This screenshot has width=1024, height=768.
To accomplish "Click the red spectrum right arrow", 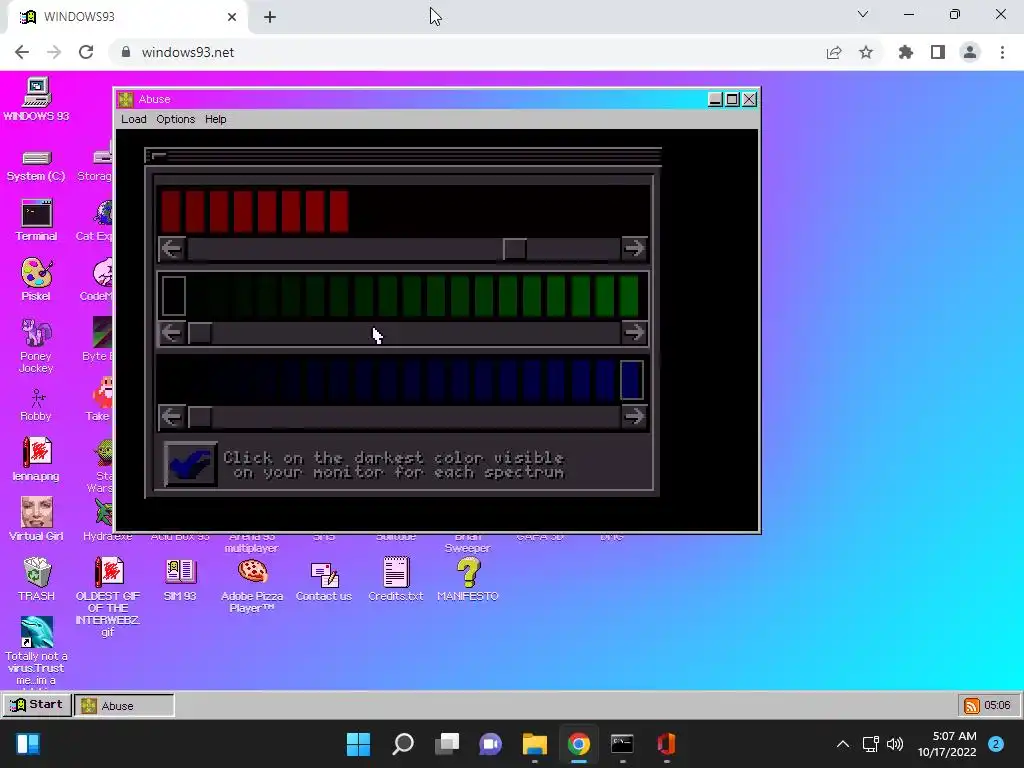I will [x=633, y=248].
